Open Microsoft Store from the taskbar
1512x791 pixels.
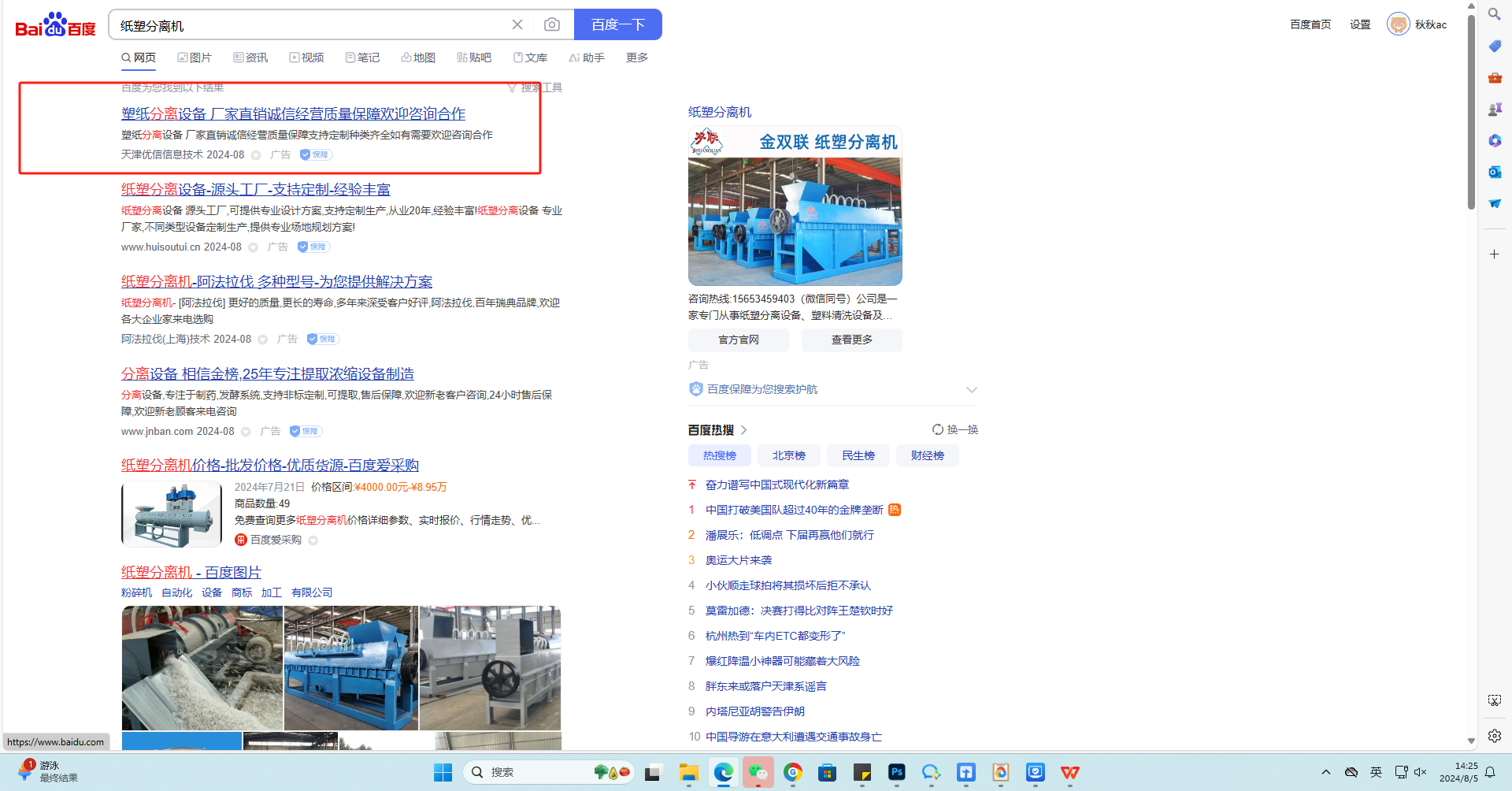point(828,773)
